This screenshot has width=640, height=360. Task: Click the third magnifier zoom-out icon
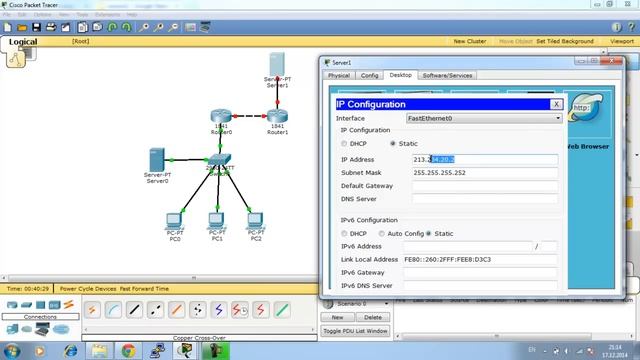tap(173, 27)
